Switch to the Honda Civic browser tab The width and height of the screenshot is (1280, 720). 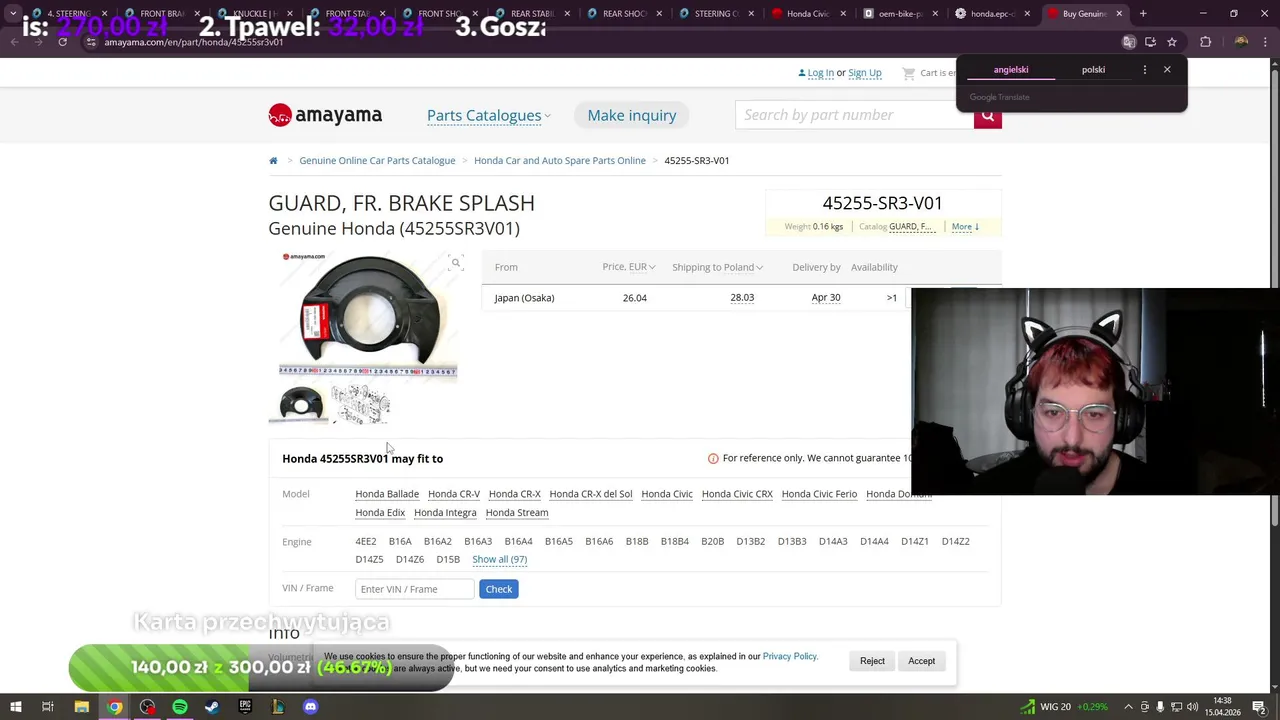tap(807, 14)
